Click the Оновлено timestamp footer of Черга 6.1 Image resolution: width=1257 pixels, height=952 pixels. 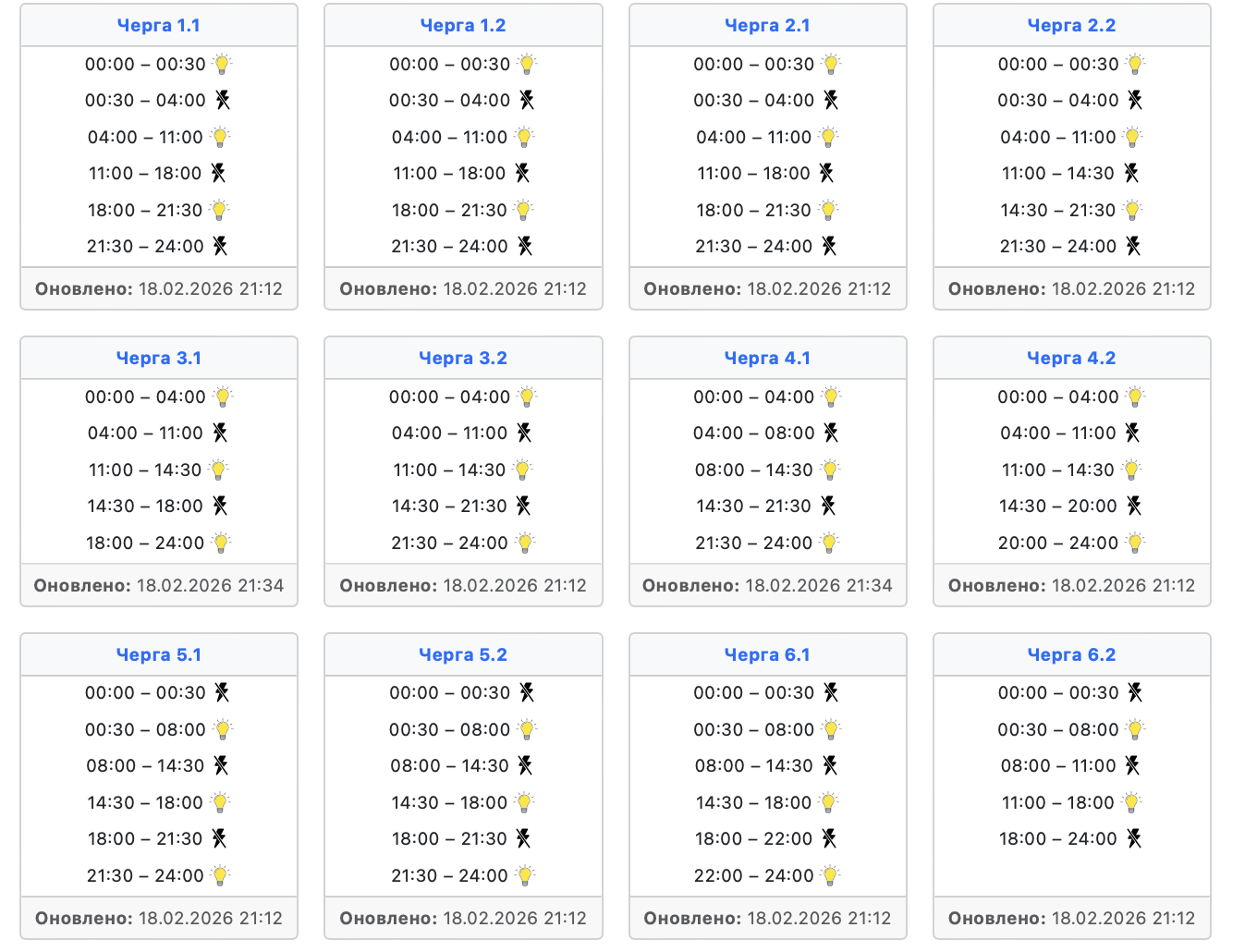[x=767, y=918]
